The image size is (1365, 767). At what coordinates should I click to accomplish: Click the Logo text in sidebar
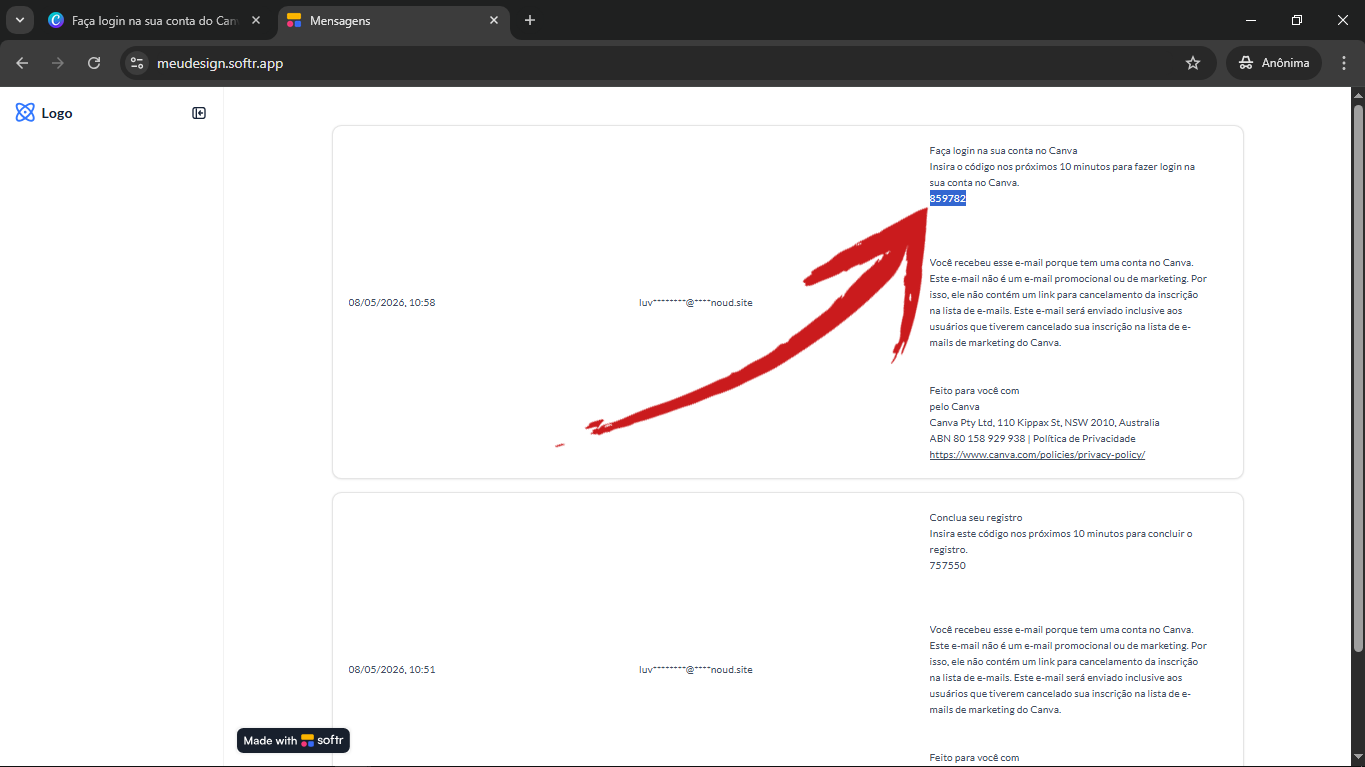click(57, 114)
